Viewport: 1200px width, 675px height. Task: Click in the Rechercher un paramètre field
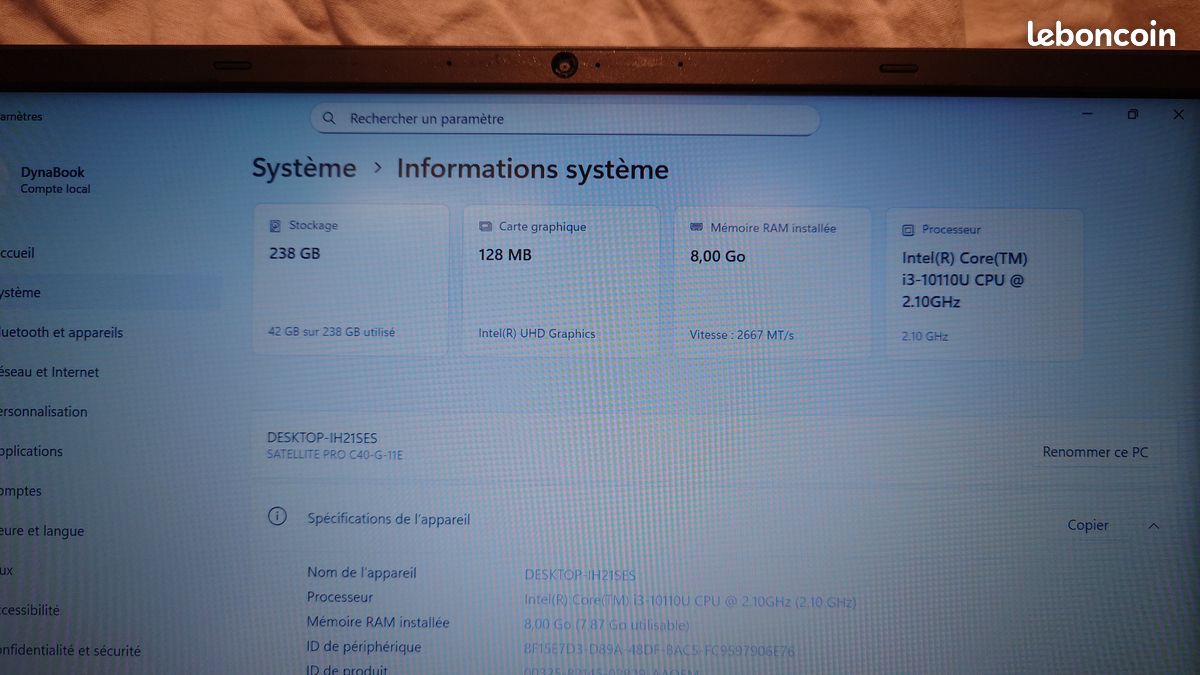[x=565, y=119]
